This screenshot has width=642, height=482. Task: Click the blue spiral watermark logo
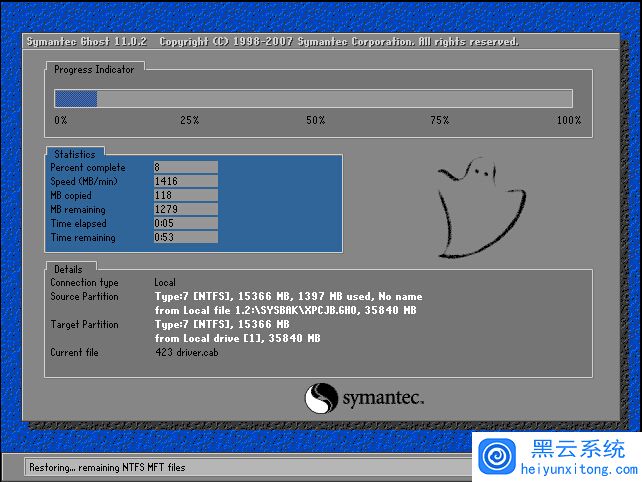point(496,456)
